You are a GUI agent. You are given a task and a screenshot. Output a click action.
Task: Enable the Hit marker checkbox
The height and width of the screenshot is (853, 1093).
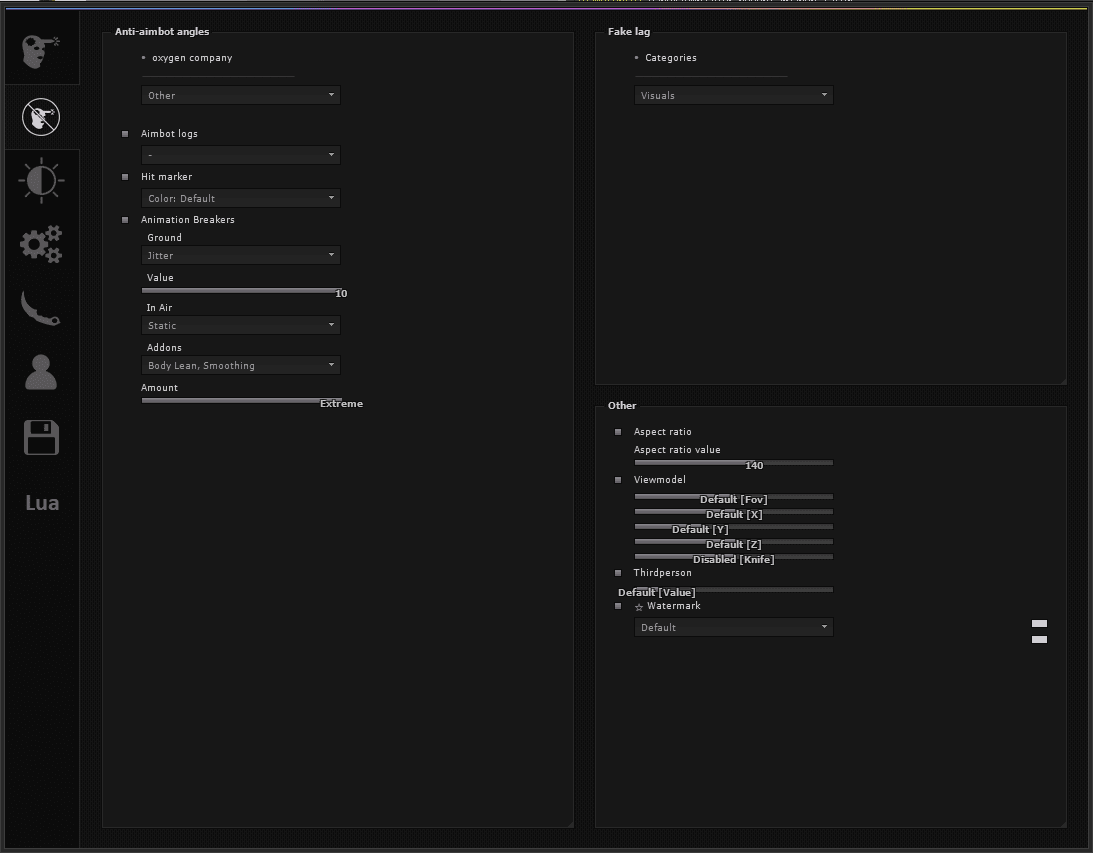pyautogui.click(x=125, y=177)
